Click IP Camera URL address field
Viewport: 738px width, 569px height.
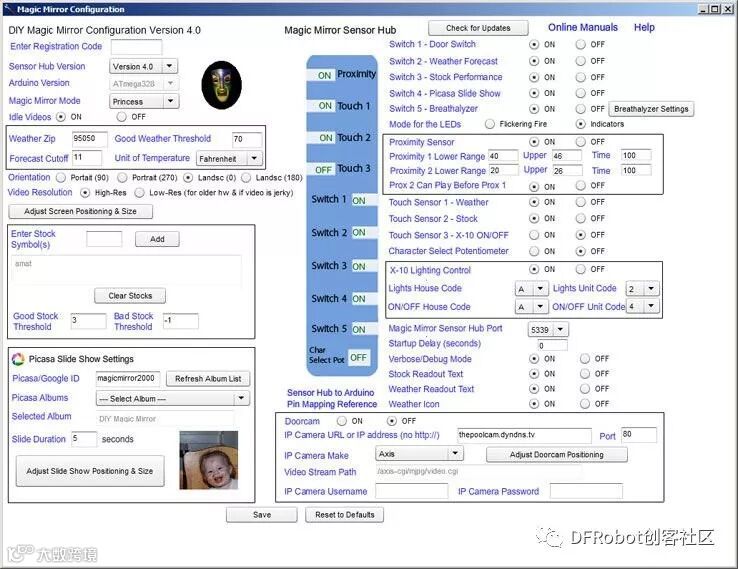[524, 435]
